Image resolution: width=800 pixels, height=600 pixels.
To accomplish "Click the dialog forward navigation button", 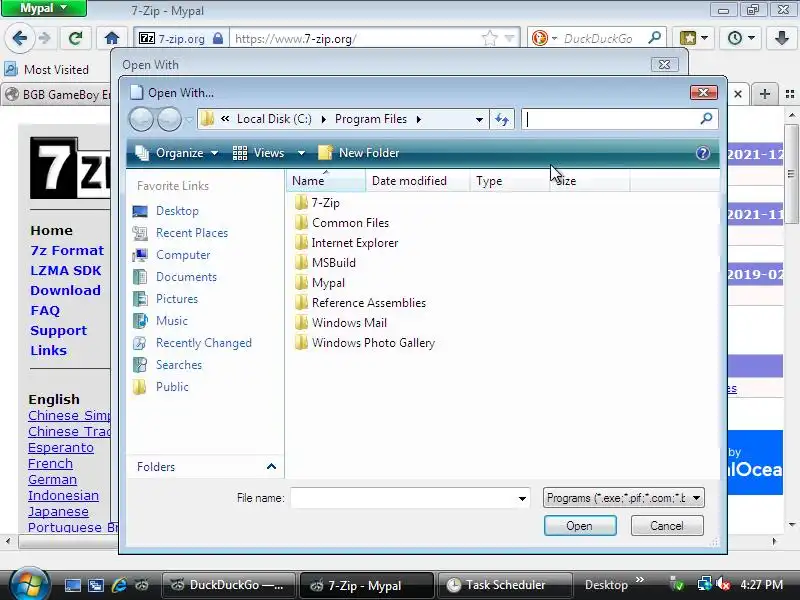I will coord(169,119).
